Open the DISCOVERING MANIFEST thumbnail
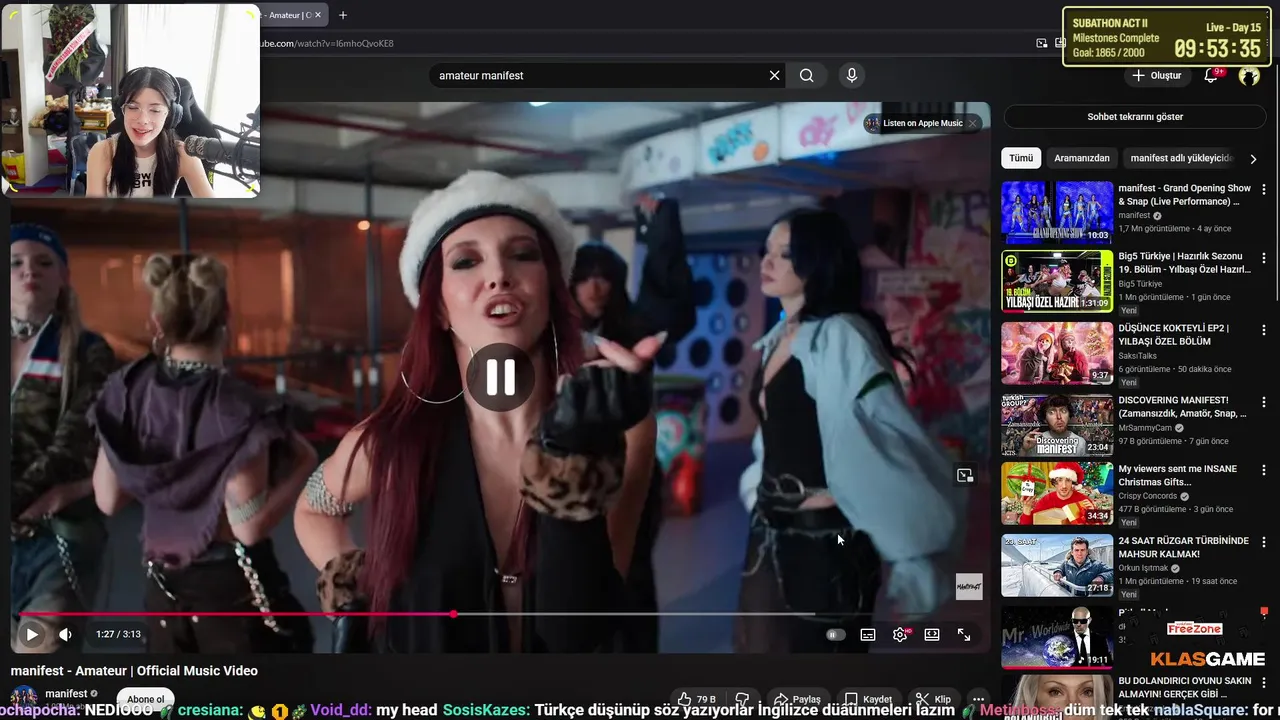This screenshot has height=720, width=1280. pyautogui.click(x=1057, y=425)
